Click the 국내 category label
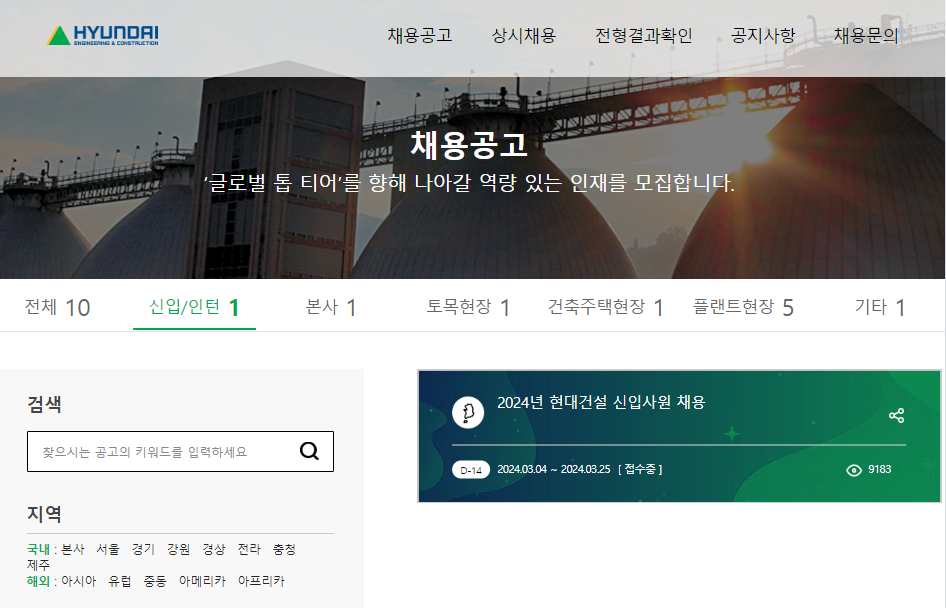Screen dimensions: 946x608 (x=39, y=549)
